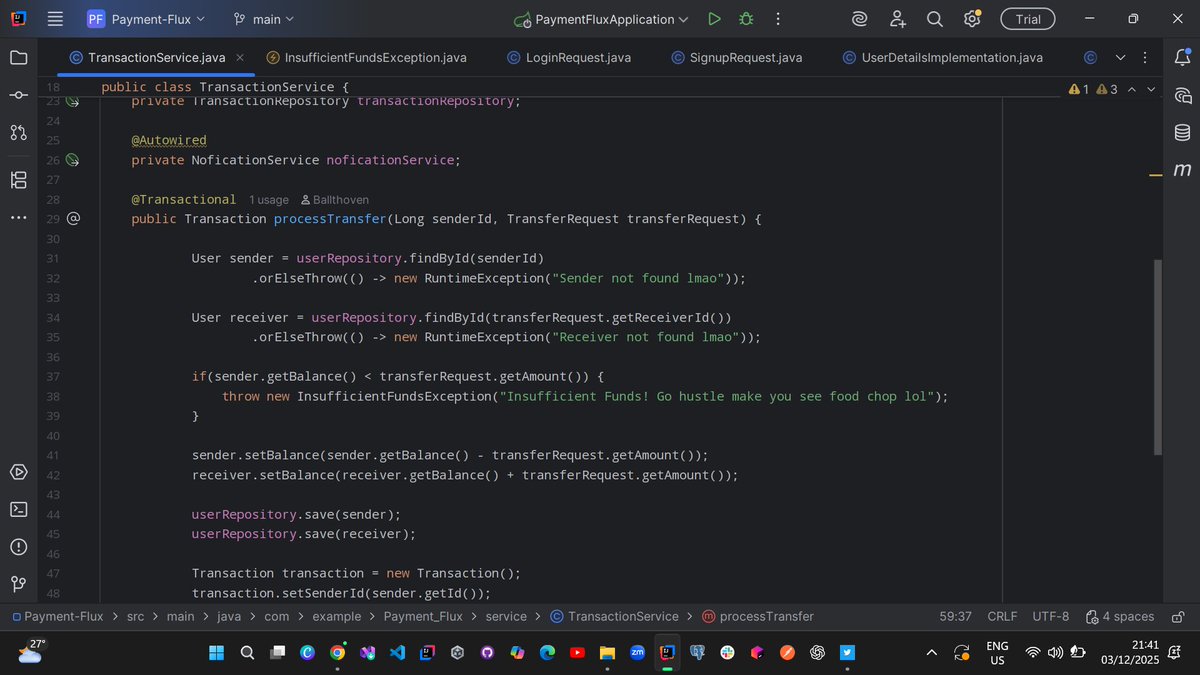Show hidden editor tabs dropdown

[1120, 58]
